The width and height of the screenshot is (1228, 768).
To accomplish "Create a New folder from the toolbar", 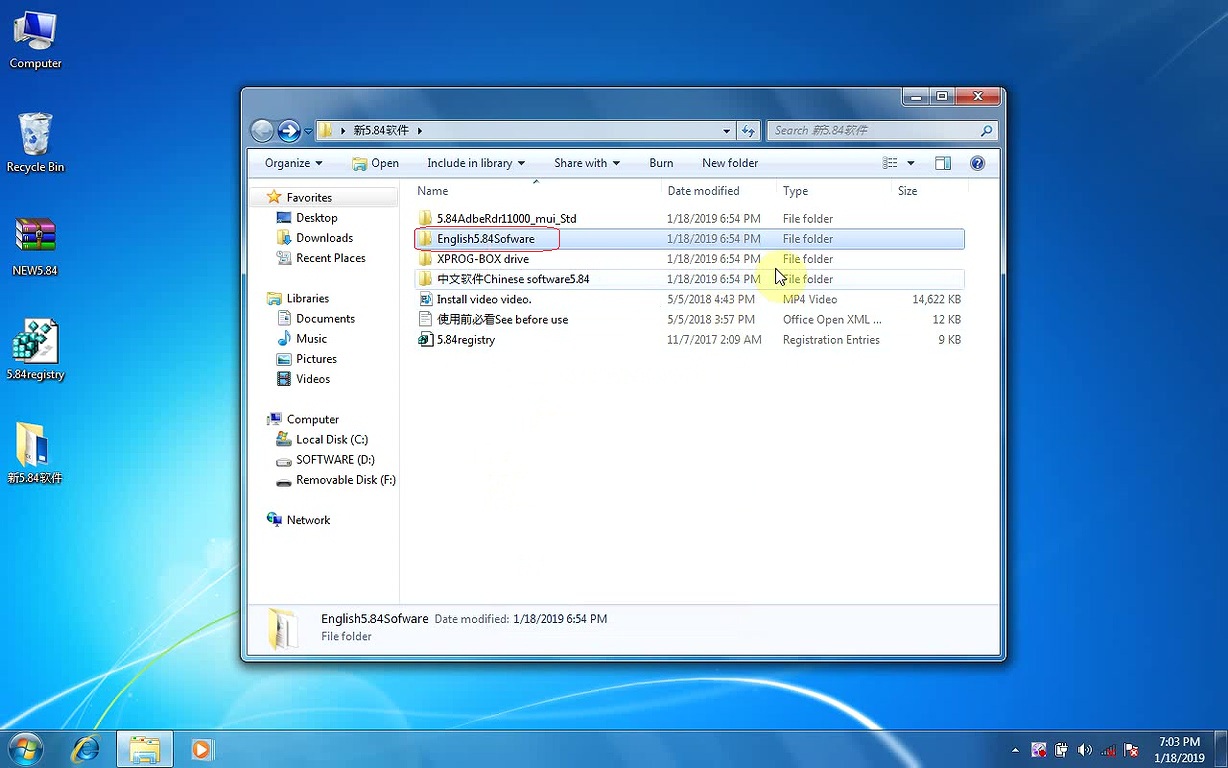I will pos(730,163).
